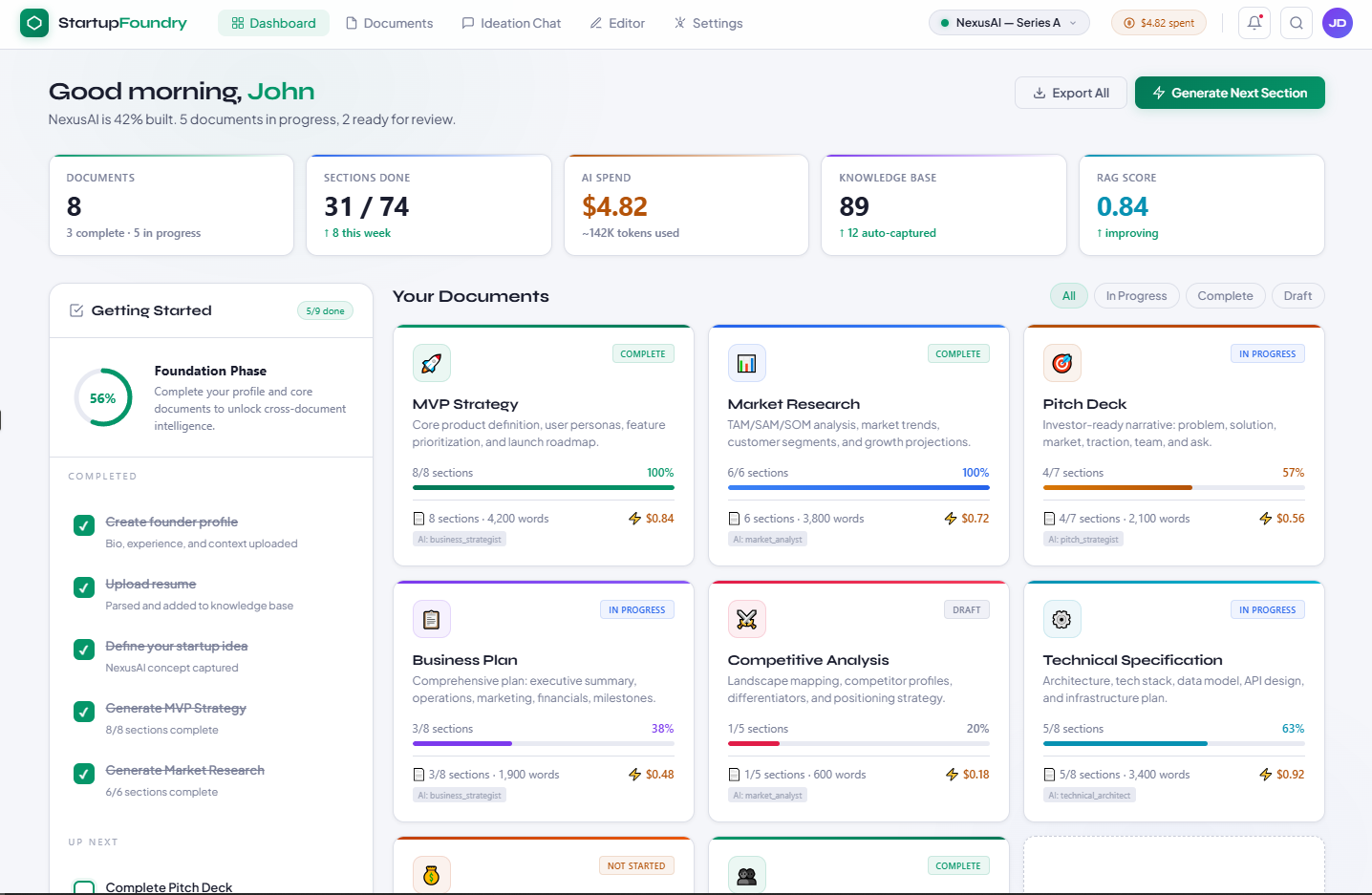Click the Business Plan clipboard icon
The width and height of the screenshot is (1372, 895).
[432, 619]
